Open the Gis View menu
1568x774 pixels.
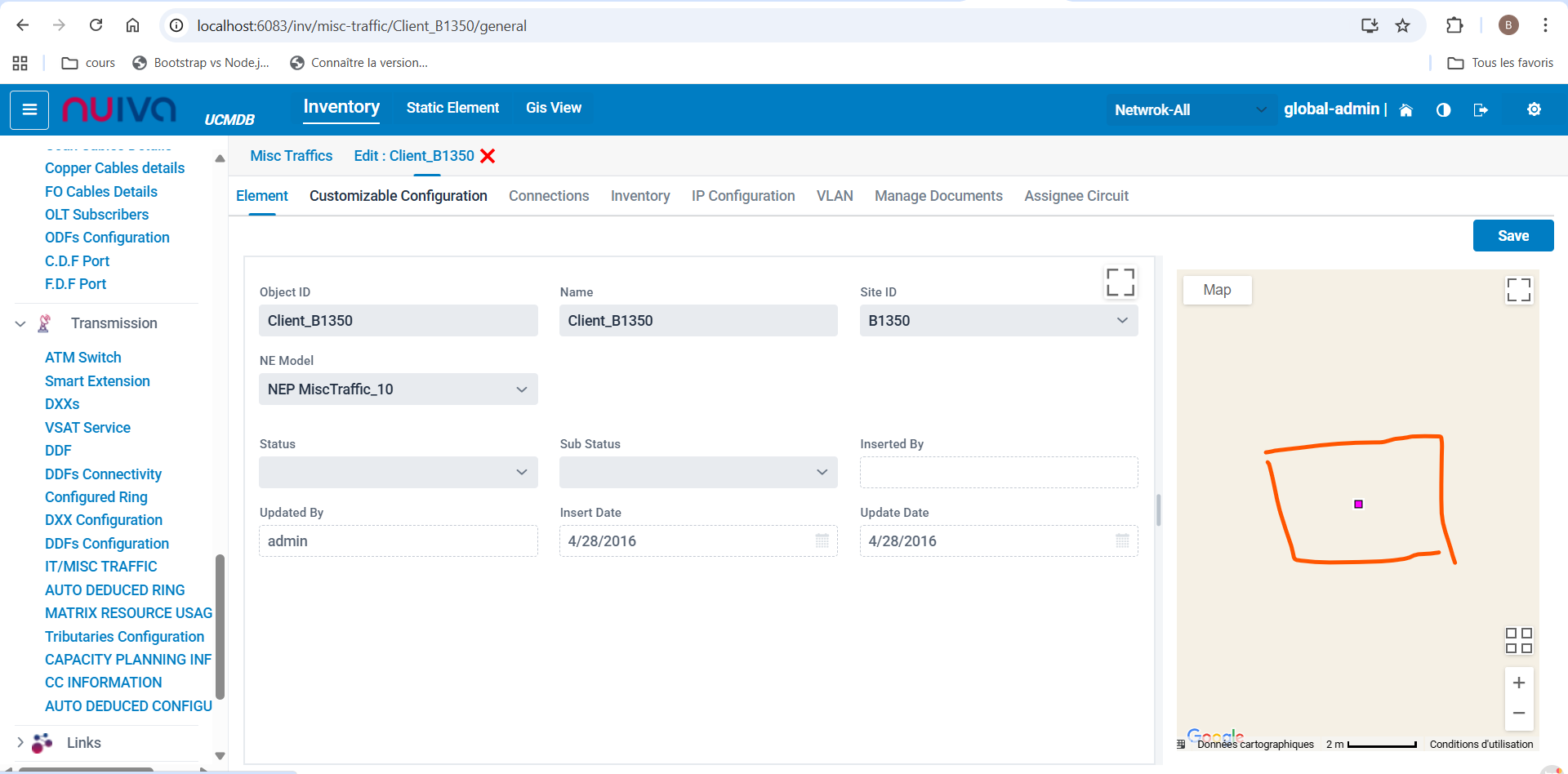[x=553, y=108]
